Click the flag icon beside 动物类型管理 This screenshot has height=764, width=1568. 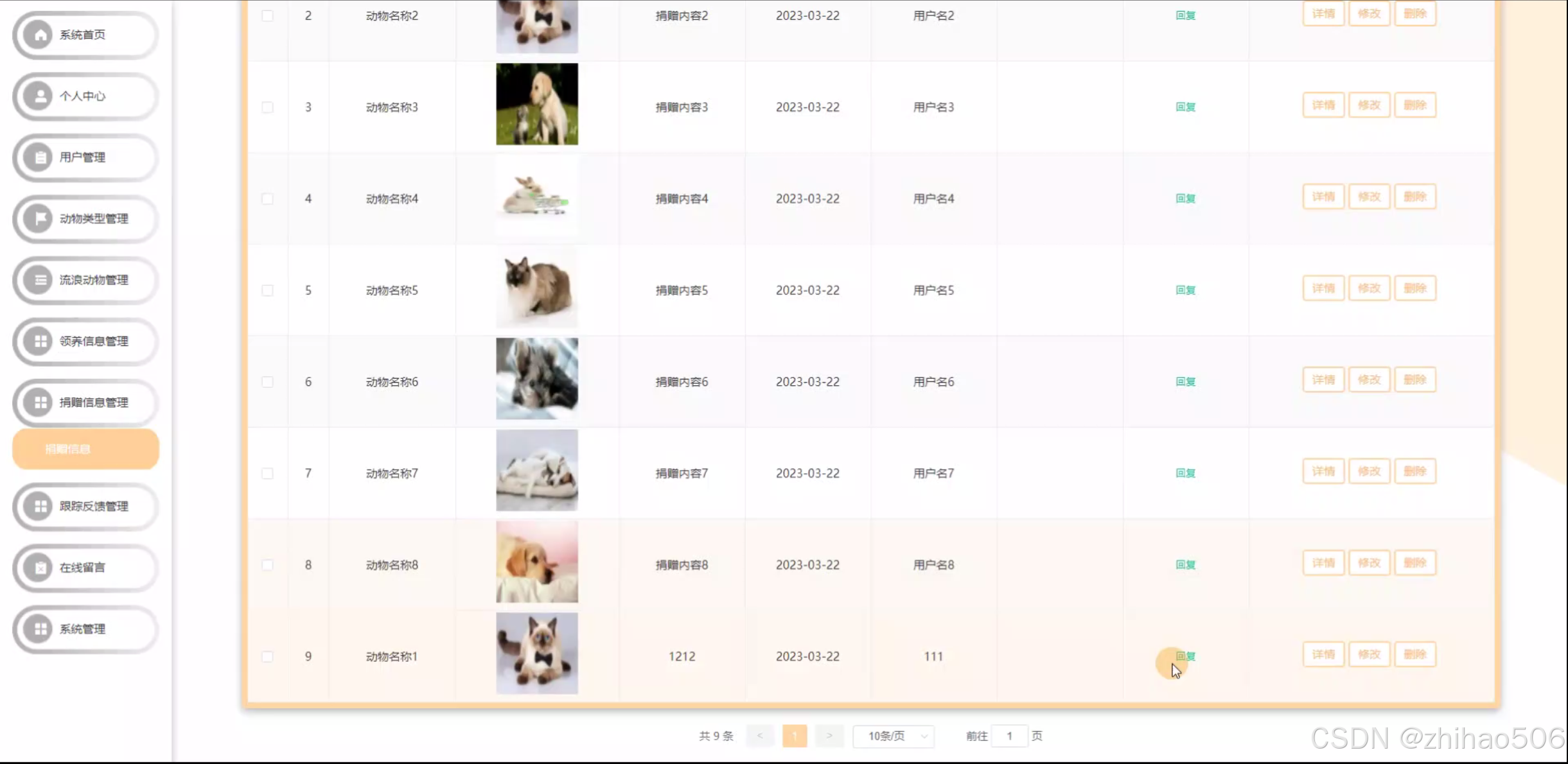tap(40, 219)
